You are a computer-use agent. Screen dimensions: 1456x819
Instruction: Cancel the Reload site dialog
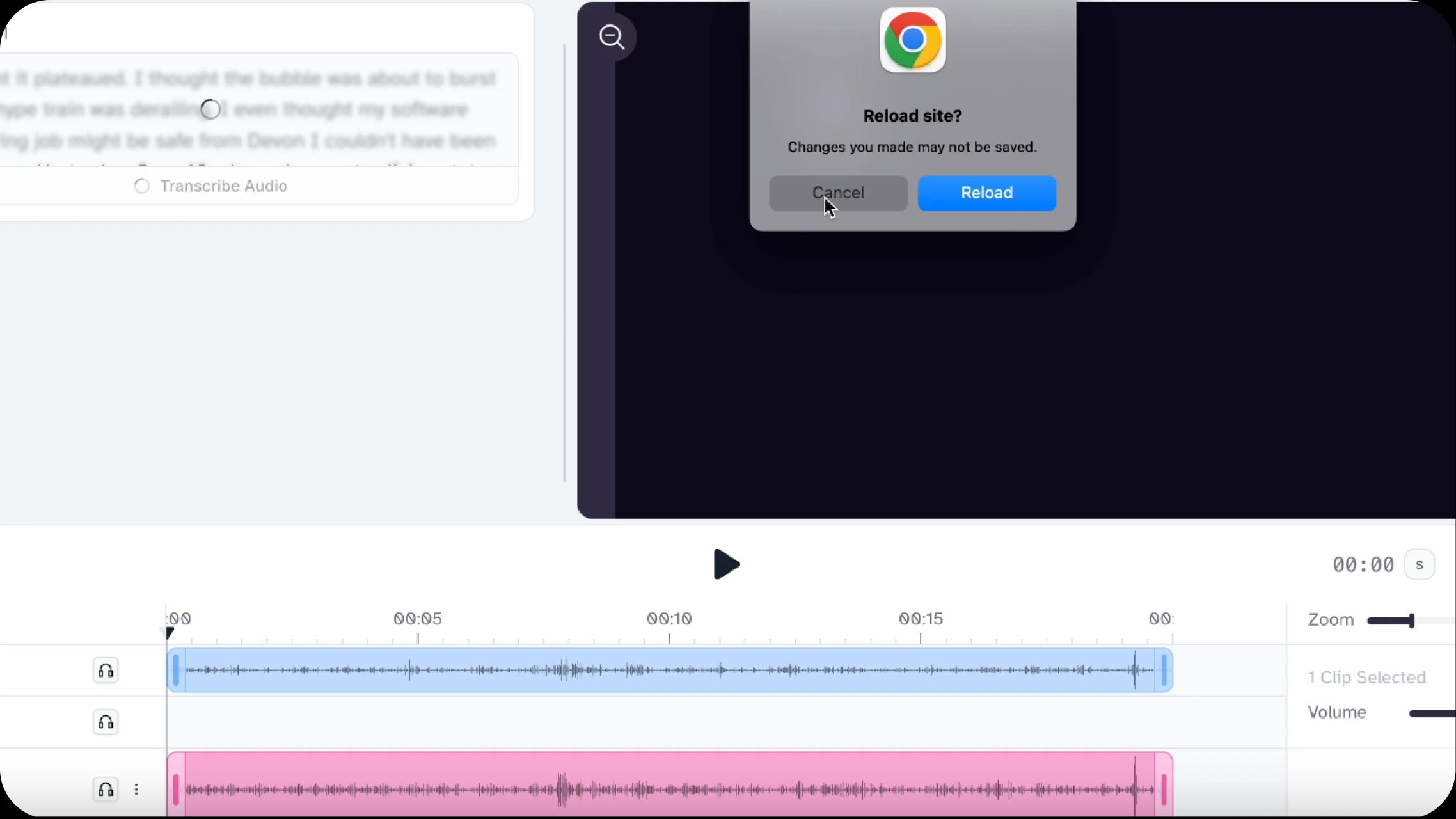coord(838,193)
